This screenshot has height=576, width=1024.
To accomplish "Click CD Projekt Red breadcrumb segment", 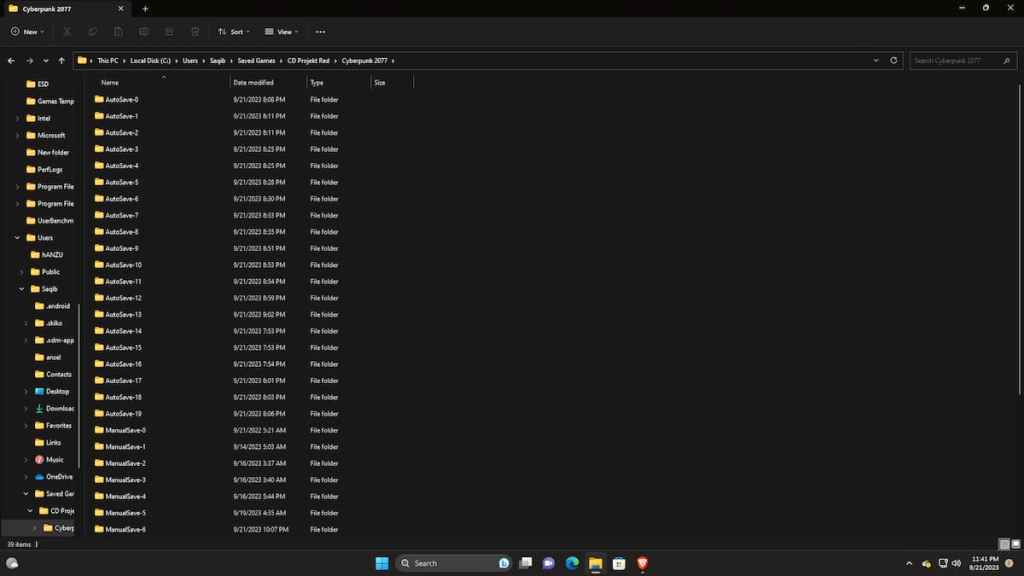I will coord(308,60).
